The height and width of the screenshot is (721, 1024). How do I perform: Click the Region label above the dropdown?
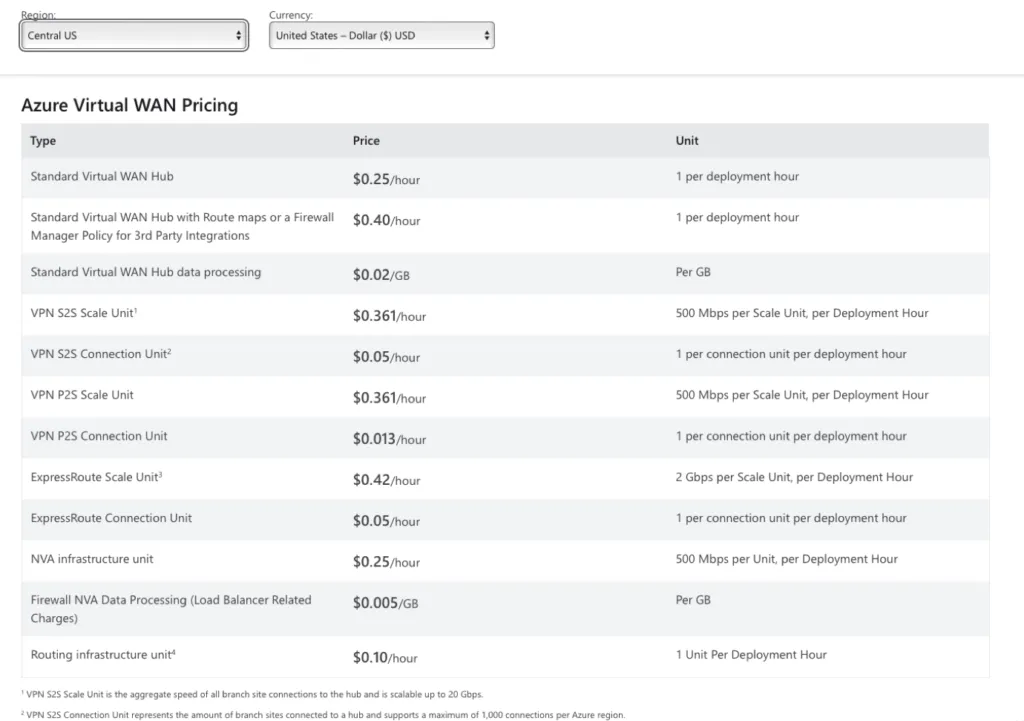[38, 15]
